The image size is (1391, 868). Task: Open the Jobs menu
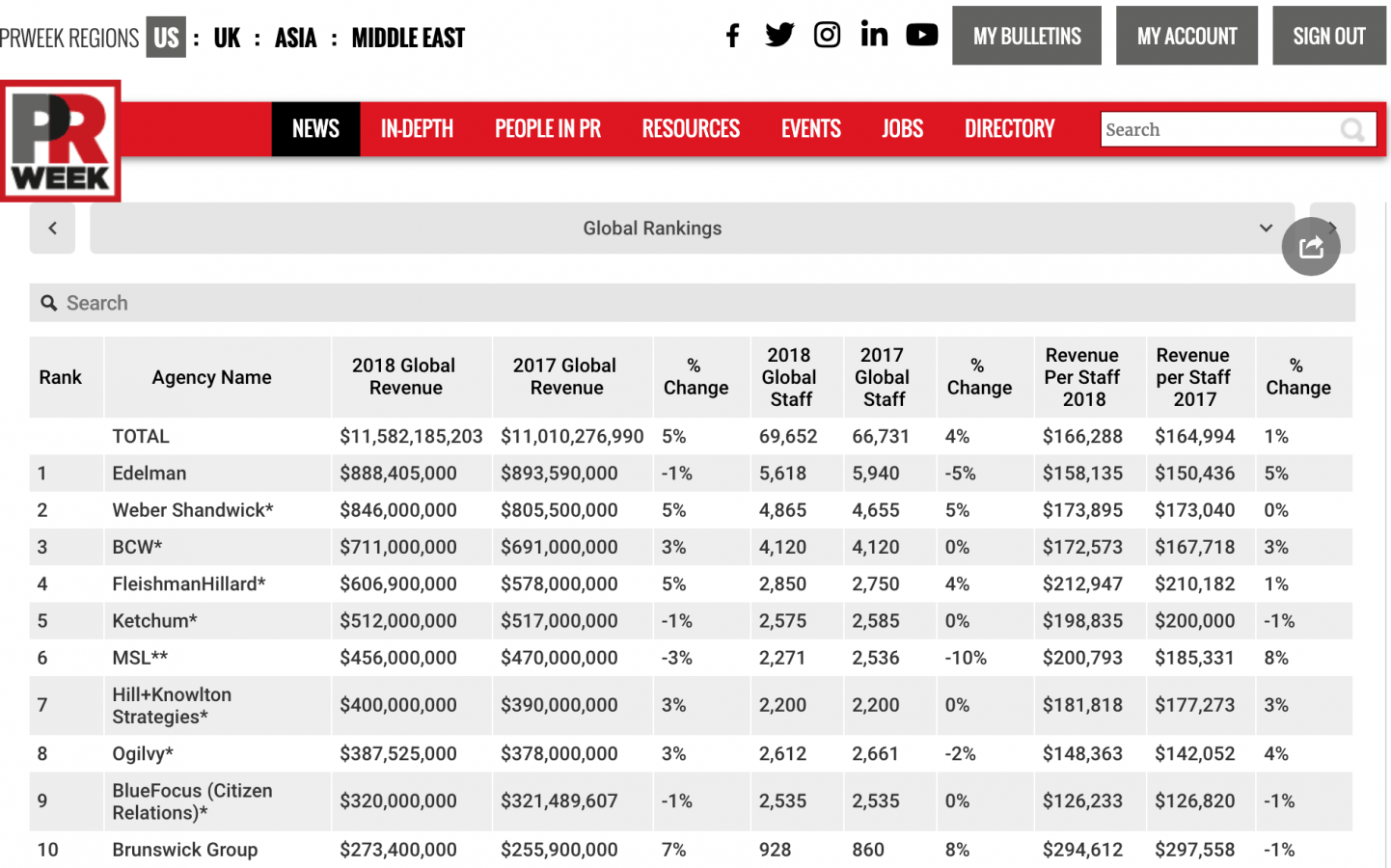pyautogui.click(x=902, y=129)
